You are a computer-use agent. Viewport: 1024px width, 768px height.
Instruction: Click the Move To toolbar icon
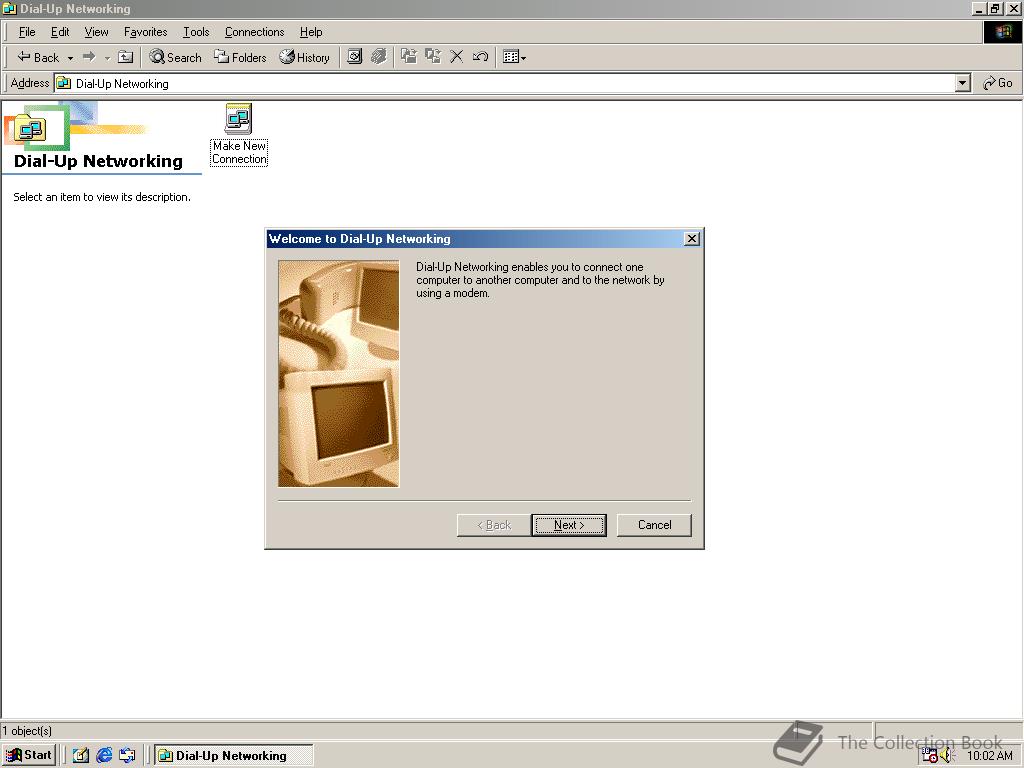pyautogui.click(x=409, y=57)
